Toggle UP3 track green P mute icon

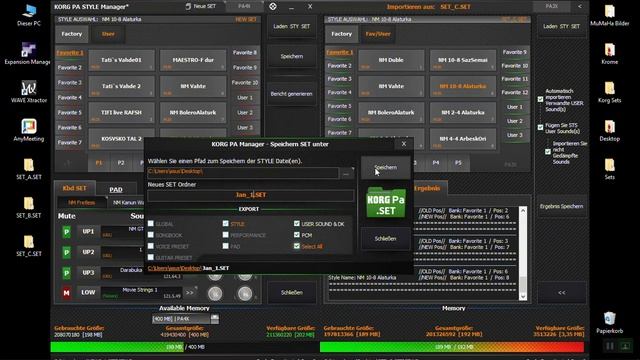[66, 273]
